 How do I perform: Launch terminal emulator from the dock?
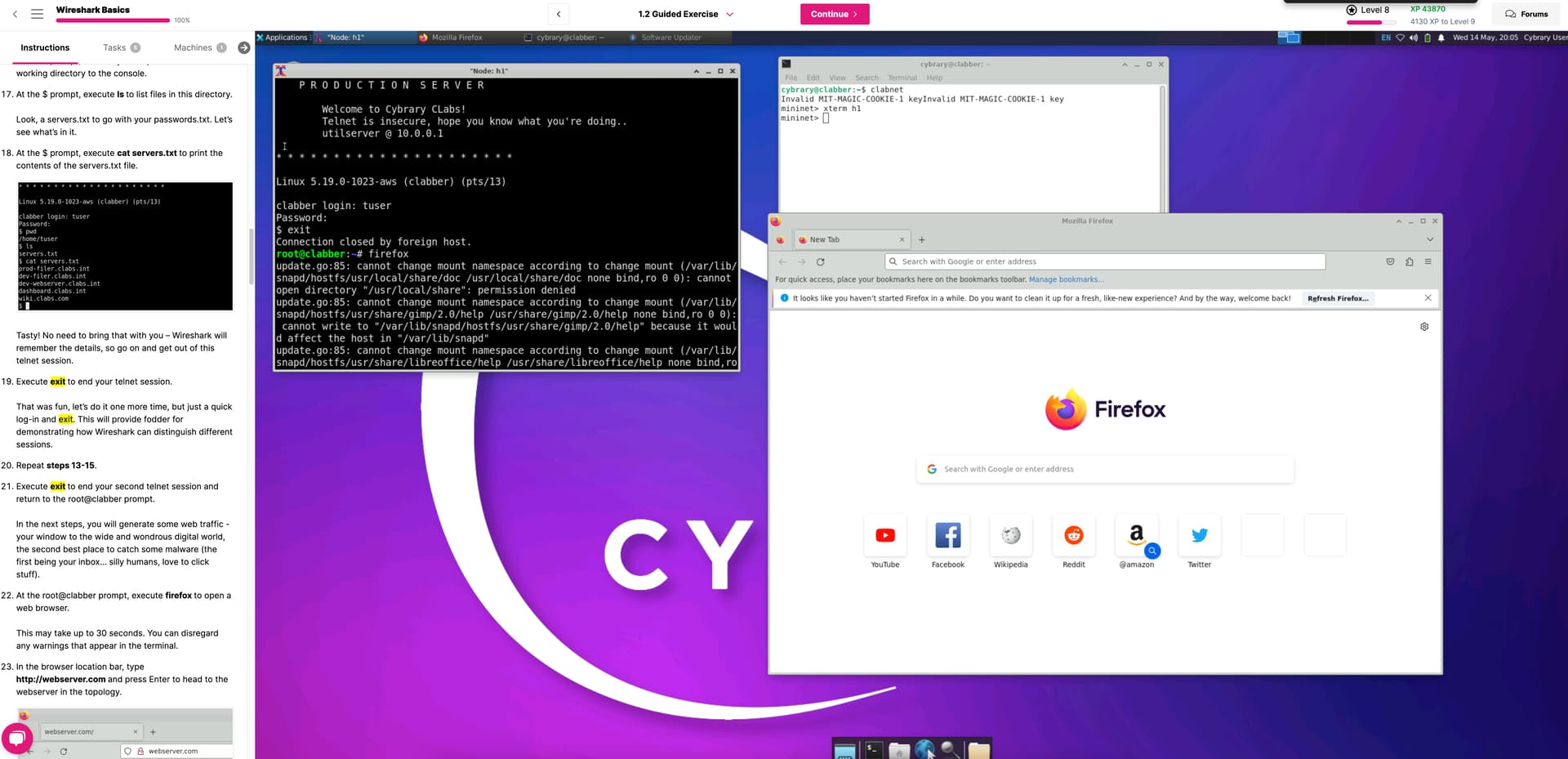(x=873, y=749)
